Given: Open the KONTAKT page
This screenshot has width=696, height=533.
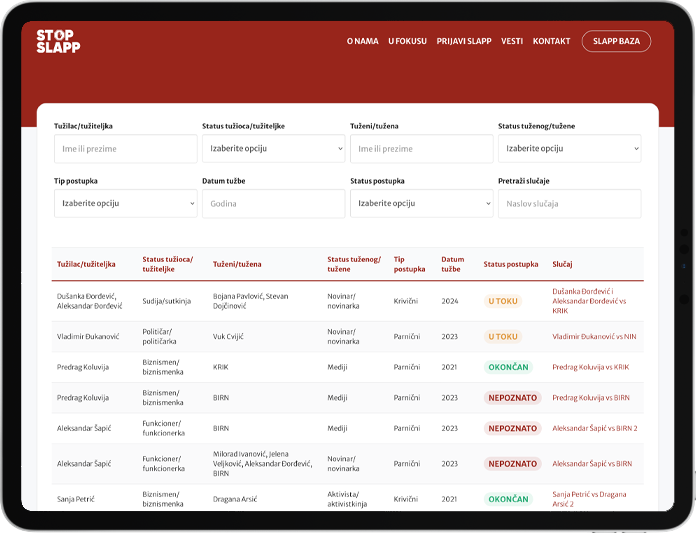Looking at the screenshot, I should pyautogui.click(x=551, y=41).
